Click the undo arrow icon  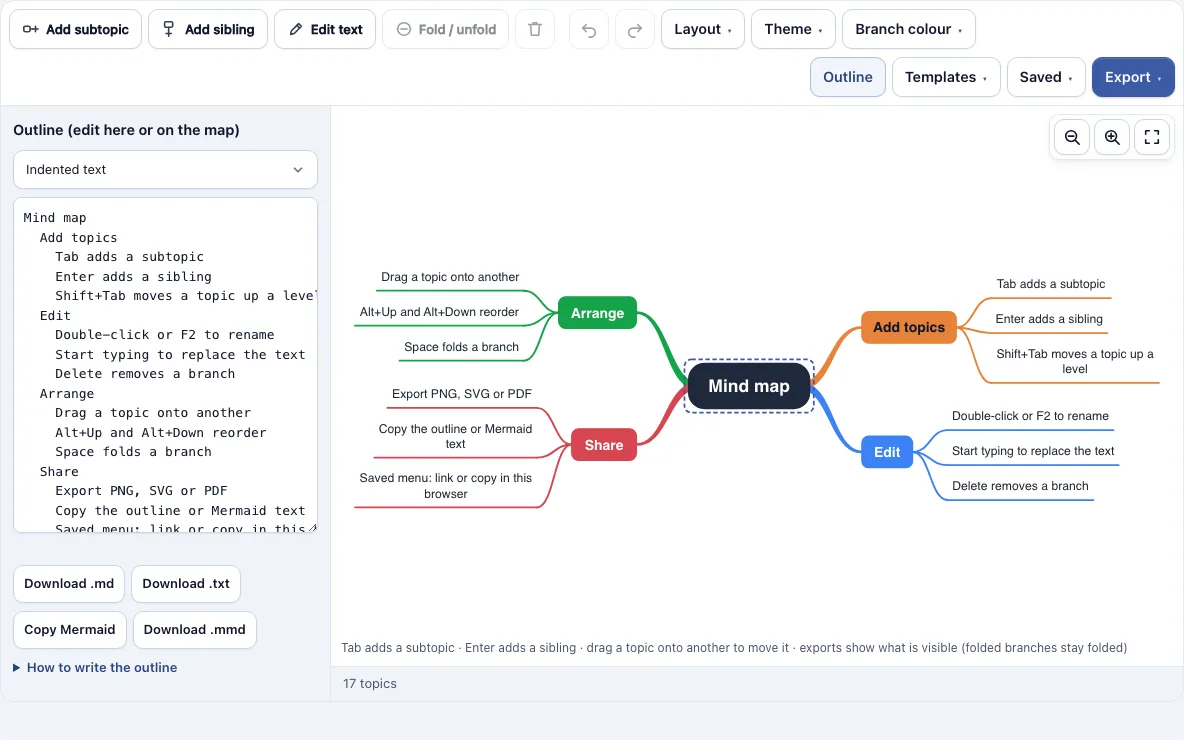tap(589, 29)
